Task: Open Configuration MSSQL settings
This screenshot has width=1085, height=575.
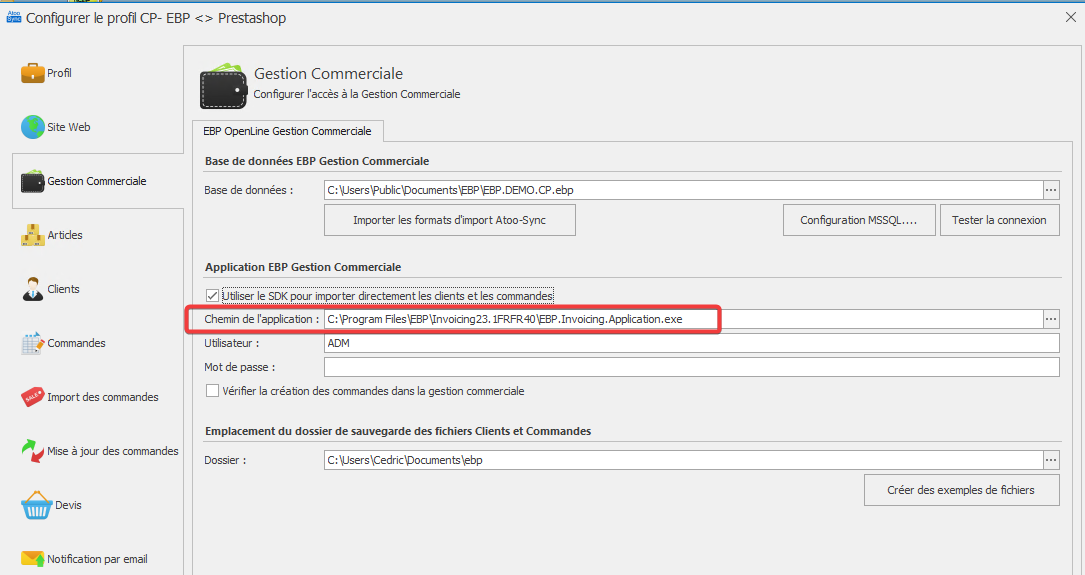Action: [x=859, y=220]
